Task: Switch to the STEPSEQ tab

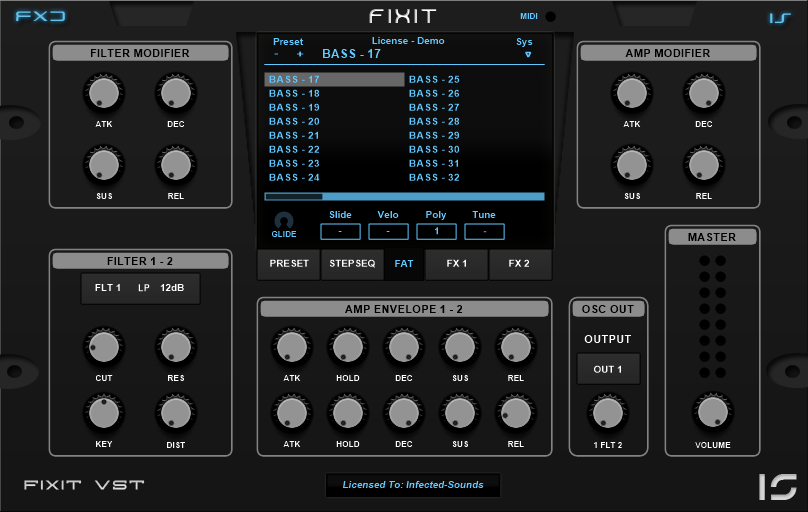Action: 352,264
